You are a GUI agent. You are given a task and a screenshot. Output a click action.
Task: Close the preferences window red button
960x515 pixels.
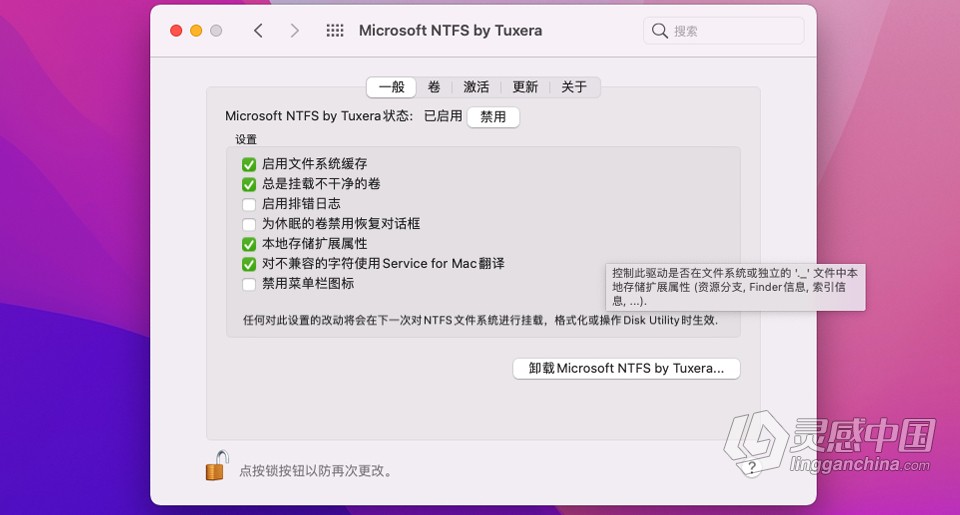176,31
